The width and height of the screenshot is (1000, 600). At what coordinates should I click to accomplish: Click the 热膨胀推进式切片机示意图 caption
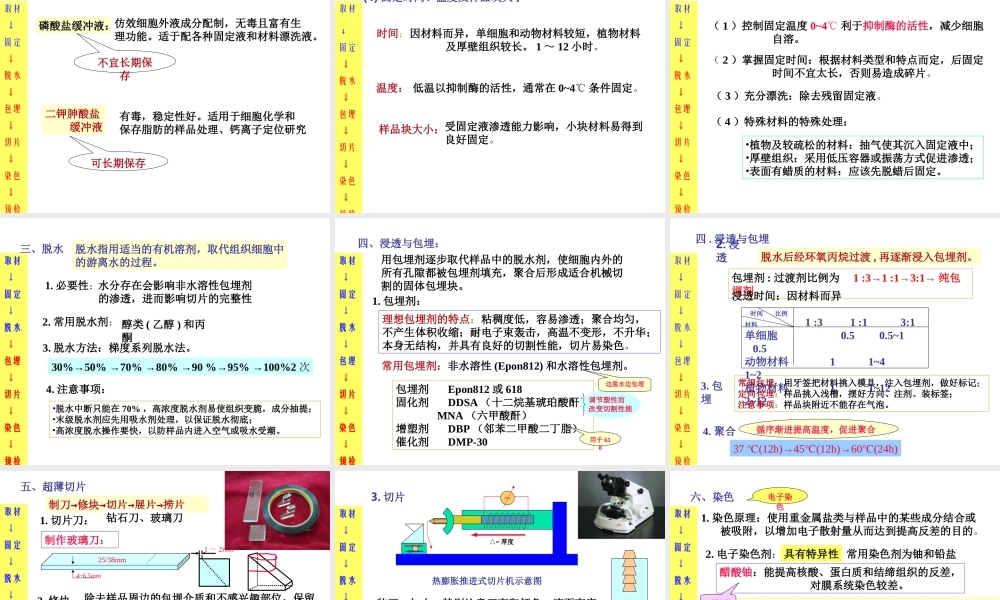[487, 581]
